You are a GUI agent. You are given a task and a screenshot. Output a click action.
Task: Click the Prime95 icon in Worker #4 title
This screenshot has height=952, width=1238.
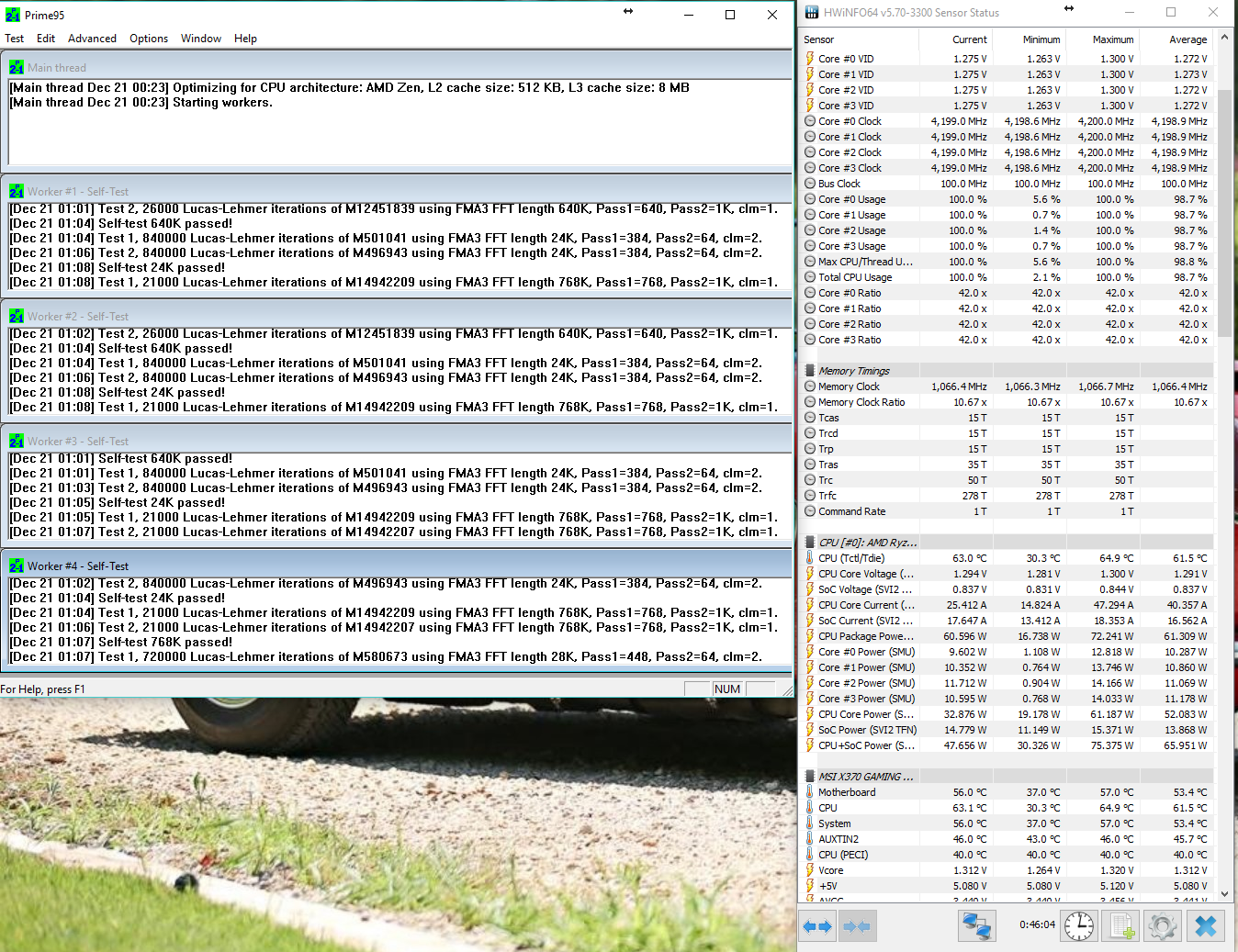tap(17, 566)
